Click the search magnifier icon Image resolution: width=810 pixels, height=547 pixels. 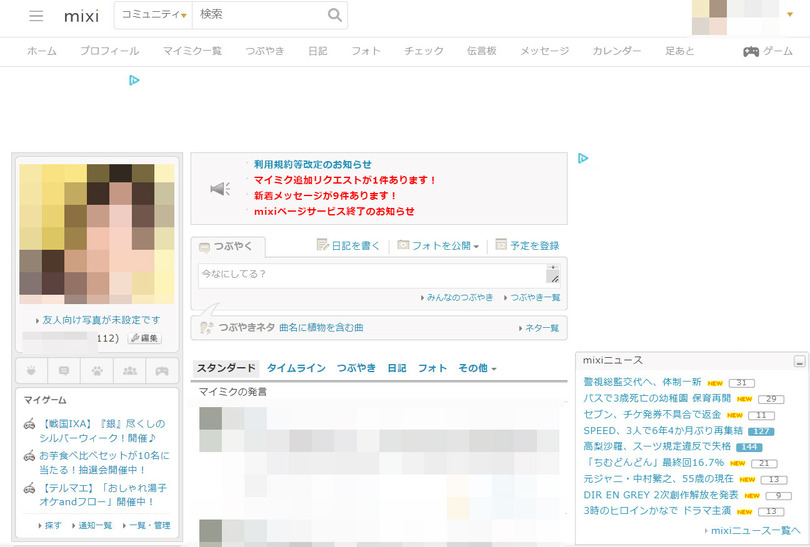click(335, 15)
